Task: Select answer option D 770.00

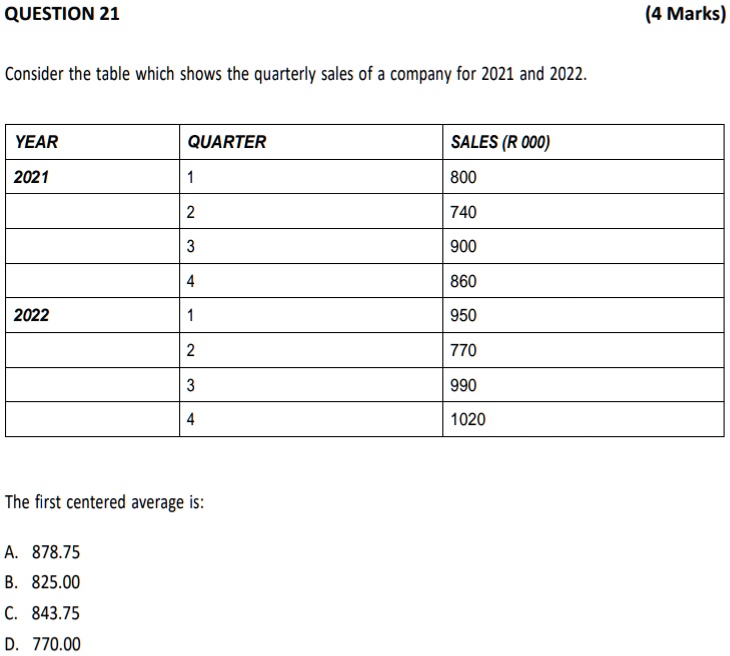Action: point(42,644)
